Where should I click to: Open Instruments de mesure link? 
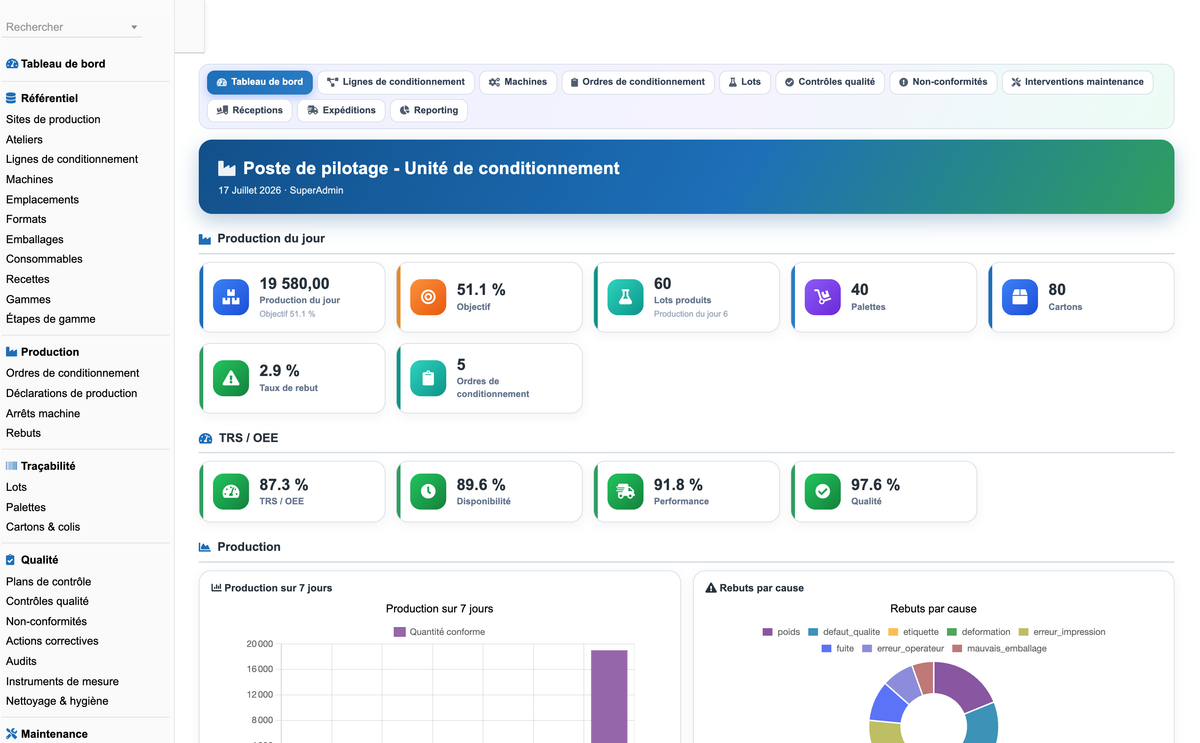point(62,681)
